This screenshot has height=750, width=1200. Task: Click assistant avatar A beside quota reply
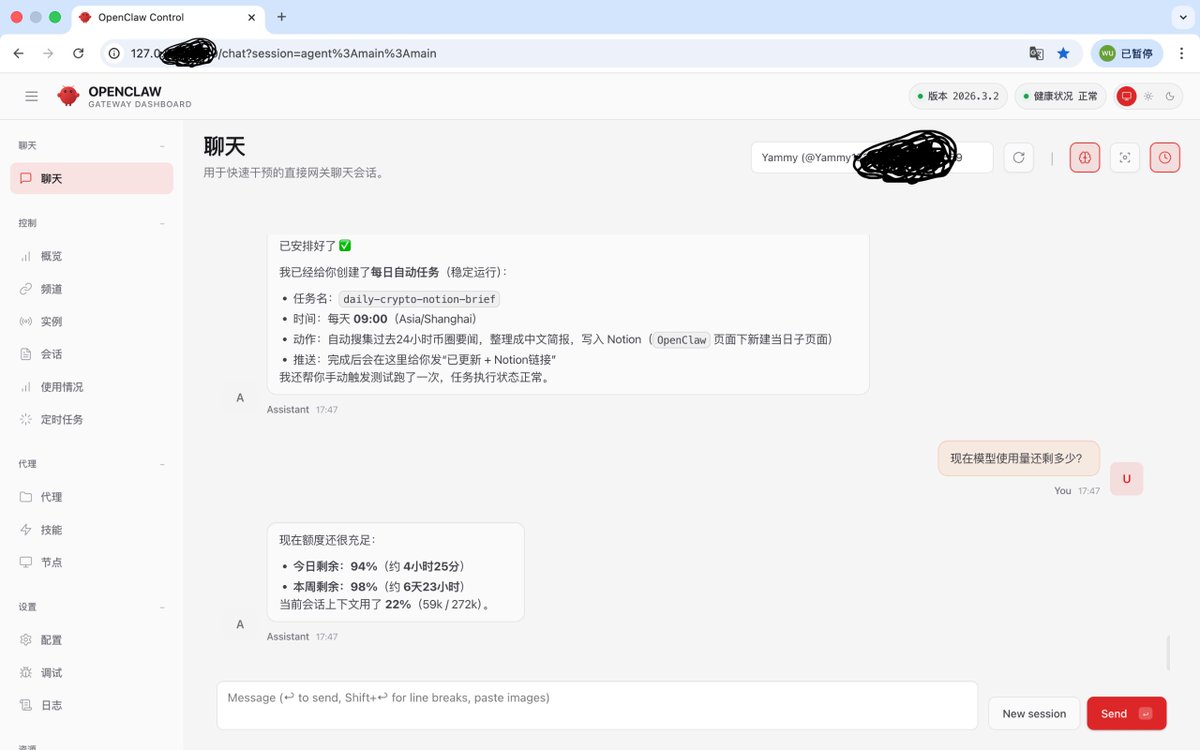click(240, 624)
